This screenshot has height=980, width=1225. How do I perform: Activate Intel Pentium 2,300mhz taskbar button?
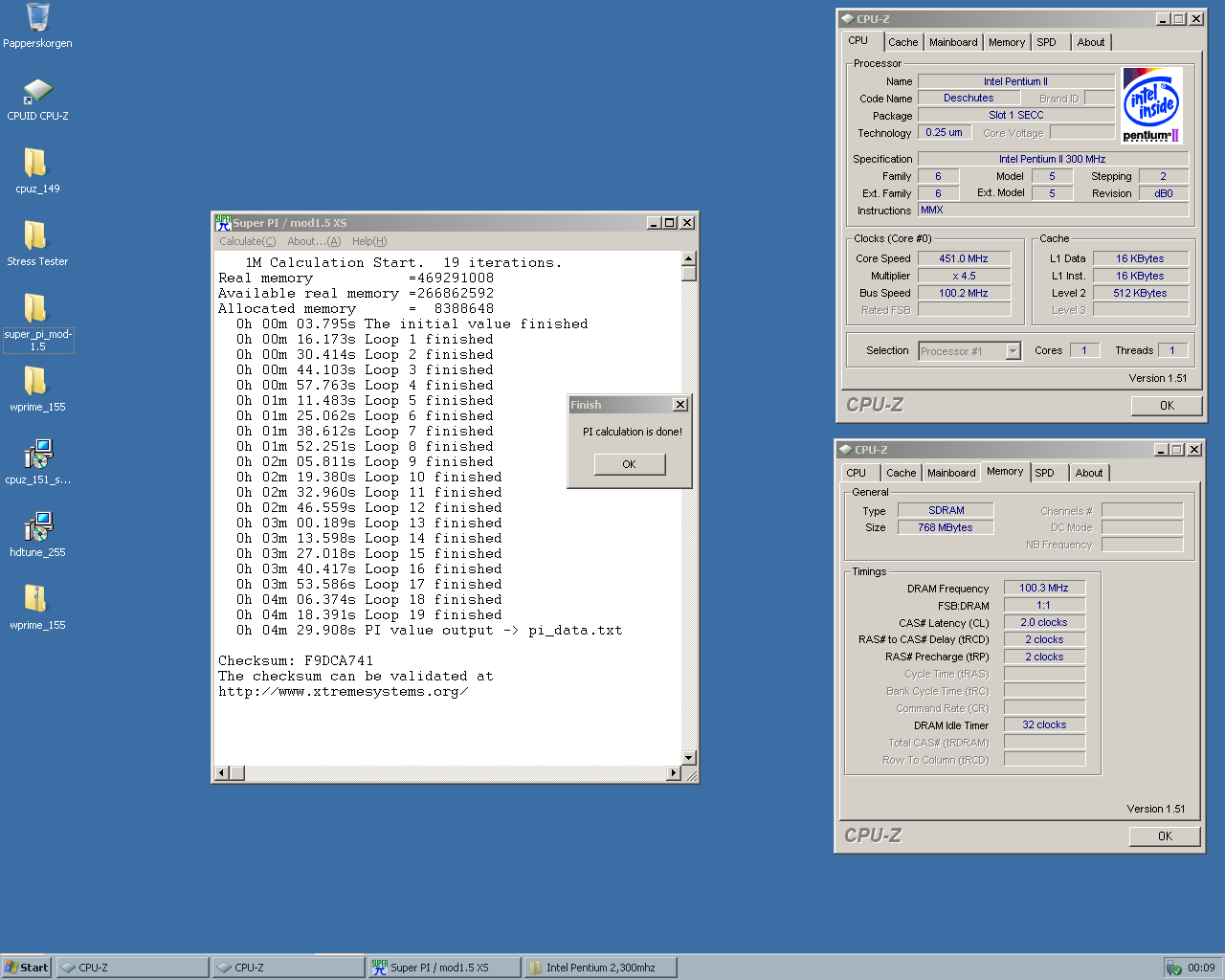tap(600, 968)
